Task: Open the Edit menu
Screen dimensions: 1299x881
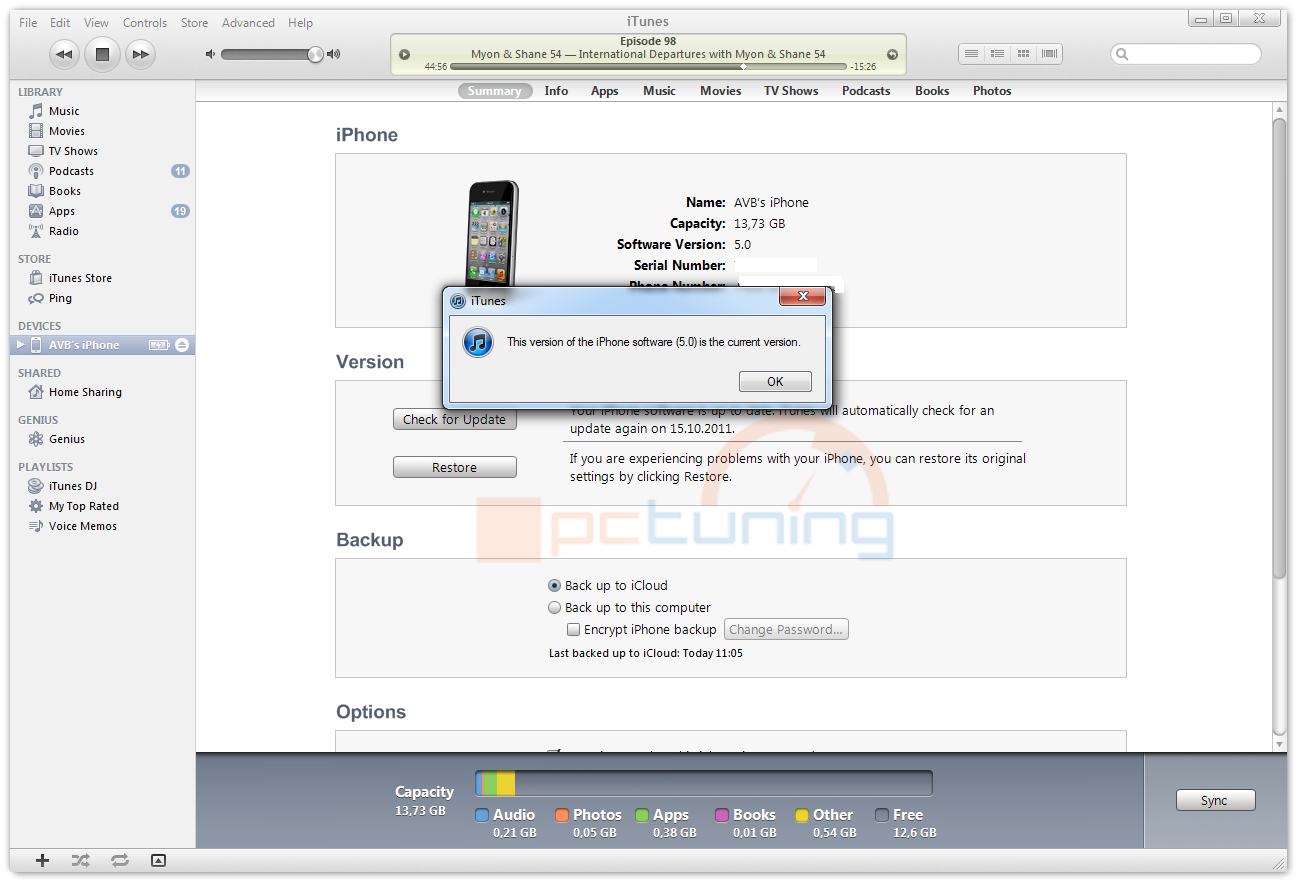Action: (x=60, y=22)
